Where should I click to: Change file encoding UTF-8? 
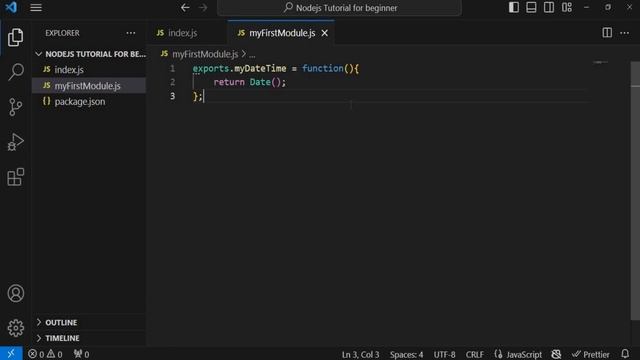(444, 354)
